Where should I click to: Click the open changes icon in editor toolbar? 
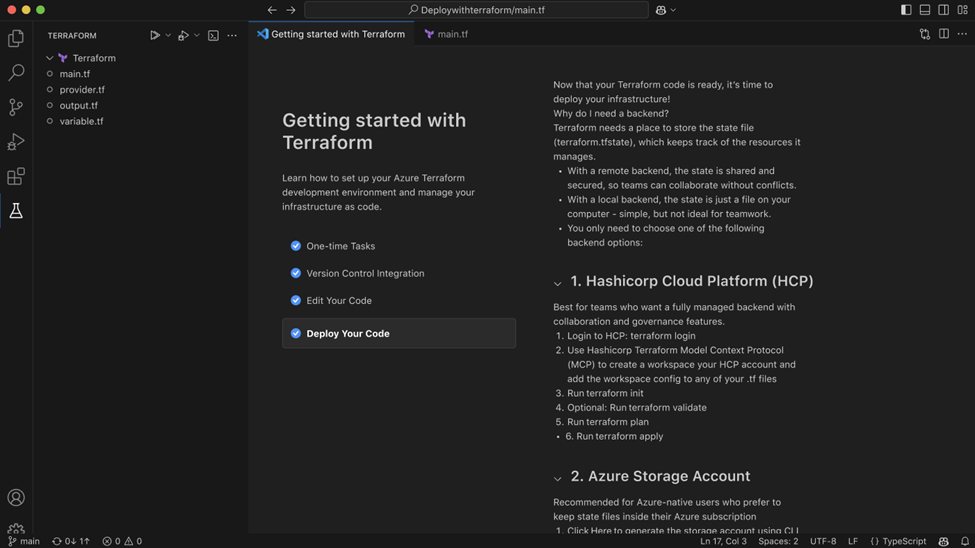[x=925, y=34]
